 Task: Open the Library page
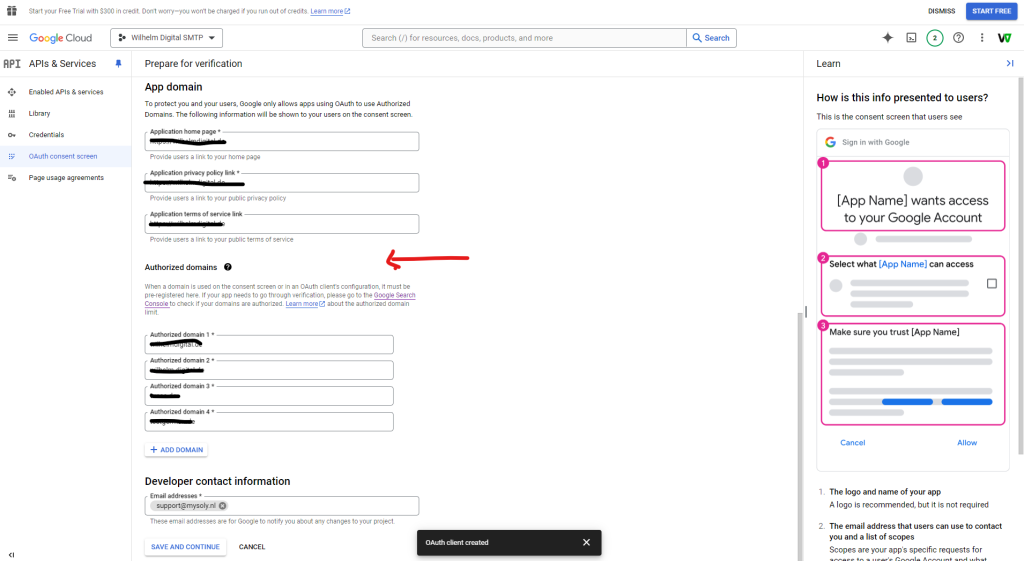[x=39, y=114]
